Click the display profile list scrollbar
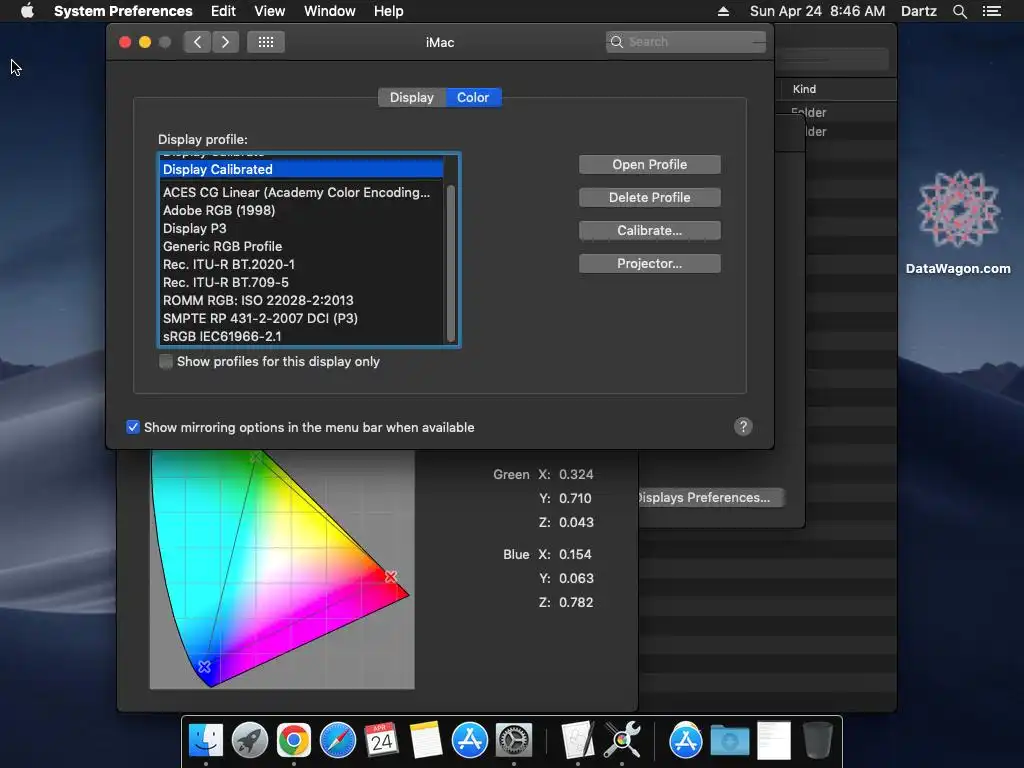Viewport: 1024px width, 768px height. click(x=451, y=263)
